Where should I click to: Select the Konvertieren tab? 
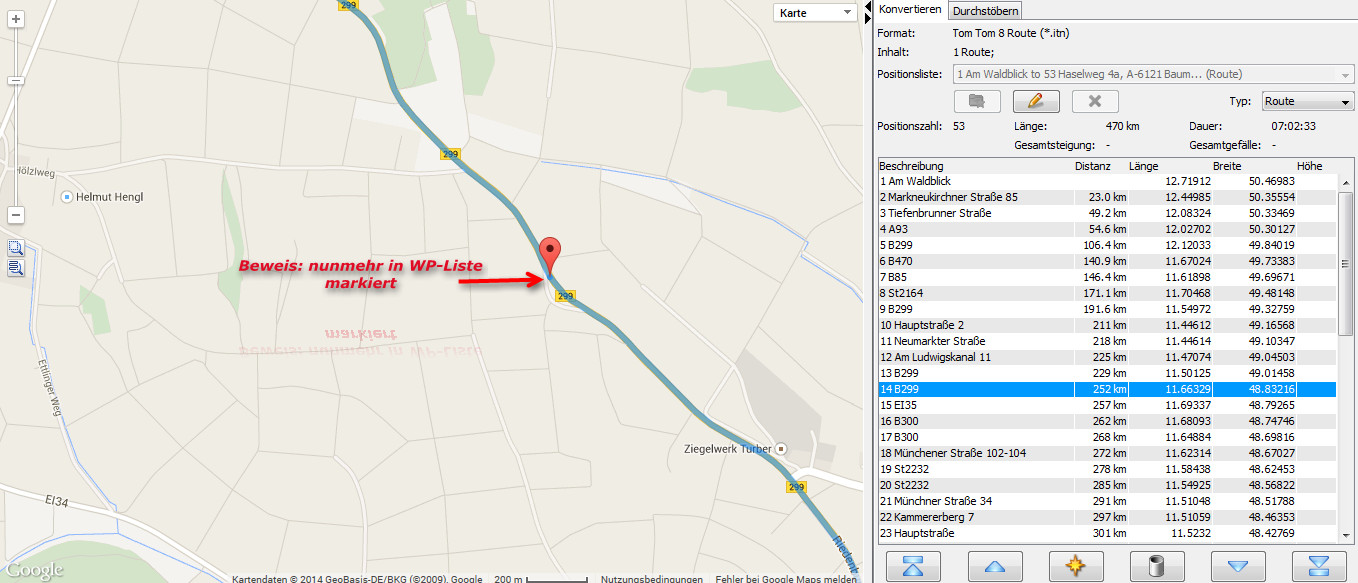pyautogui.click(x=910, y=10)
